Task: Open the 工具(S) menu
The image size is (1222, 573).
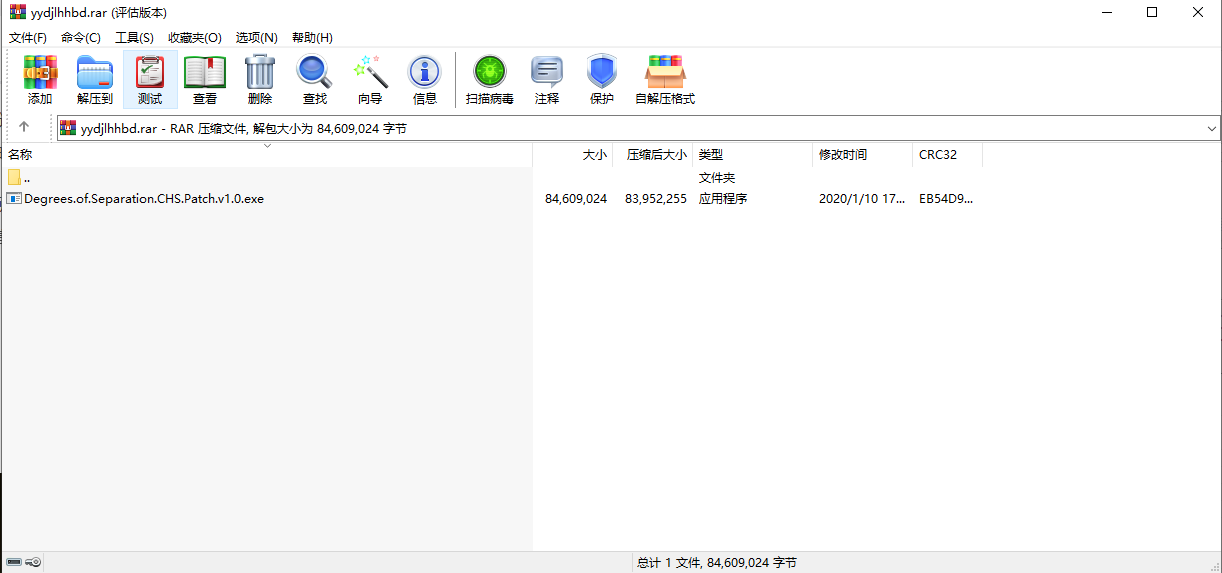Action: 134,37
